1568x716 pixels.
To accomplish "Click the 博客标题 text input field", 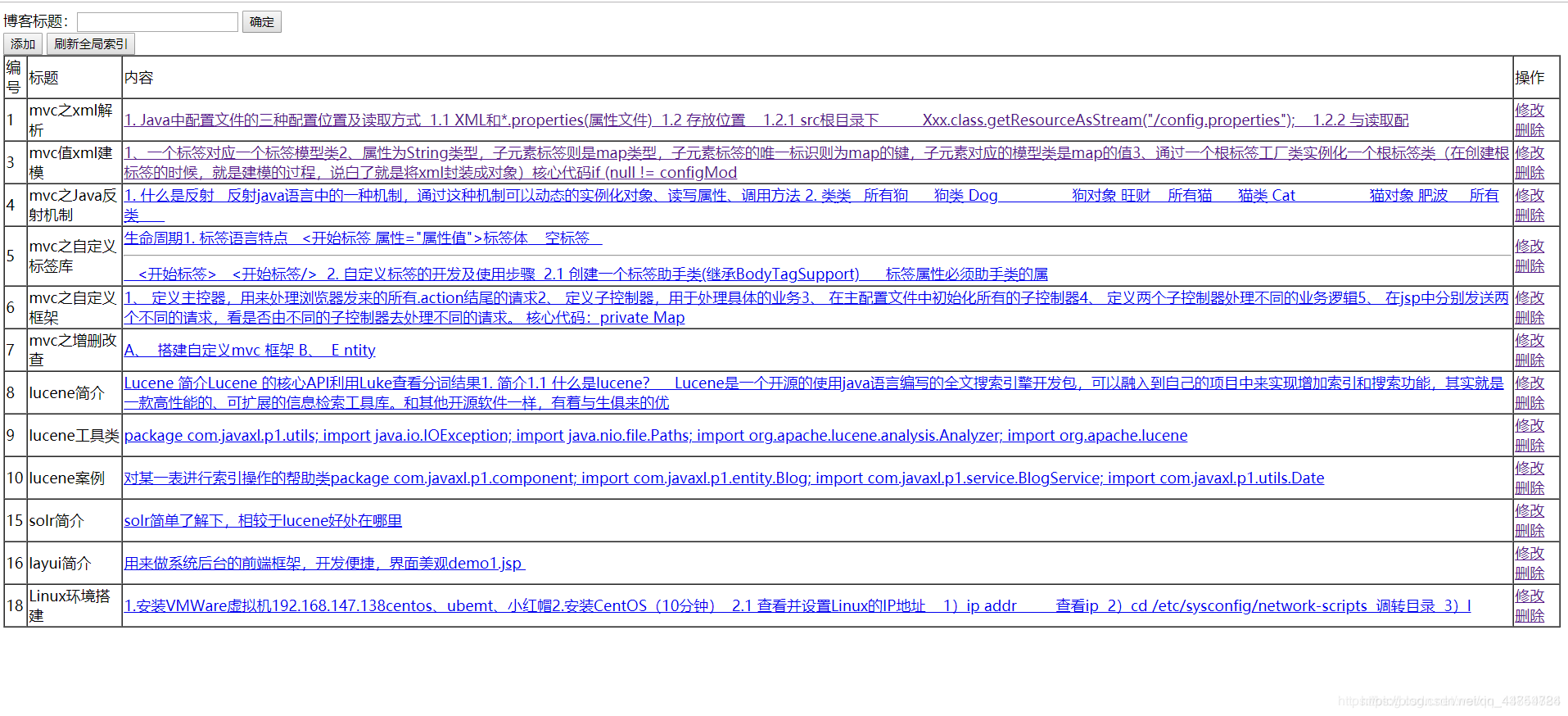I will tap(157, 21).
